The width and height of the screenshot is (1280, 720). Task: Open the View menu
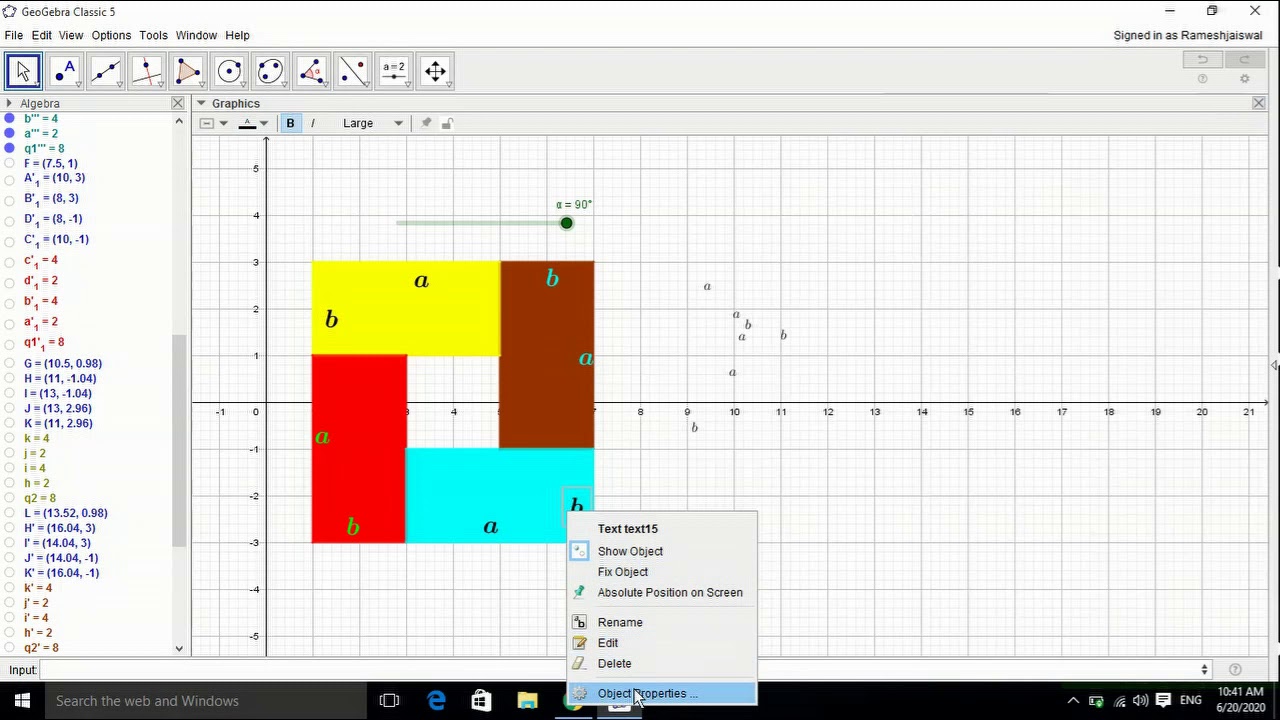click(71, 35)
